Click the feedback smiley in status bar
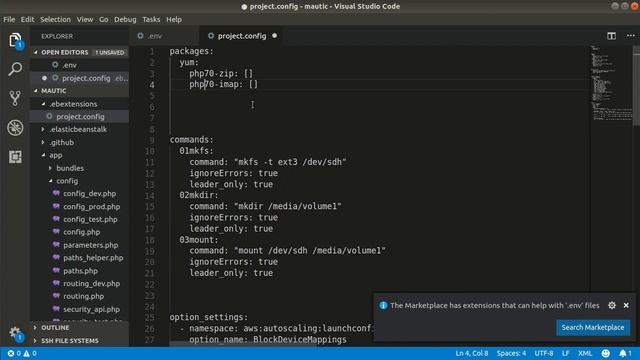The width and height of the screenshot is (640, 360). tap(605, 353)
